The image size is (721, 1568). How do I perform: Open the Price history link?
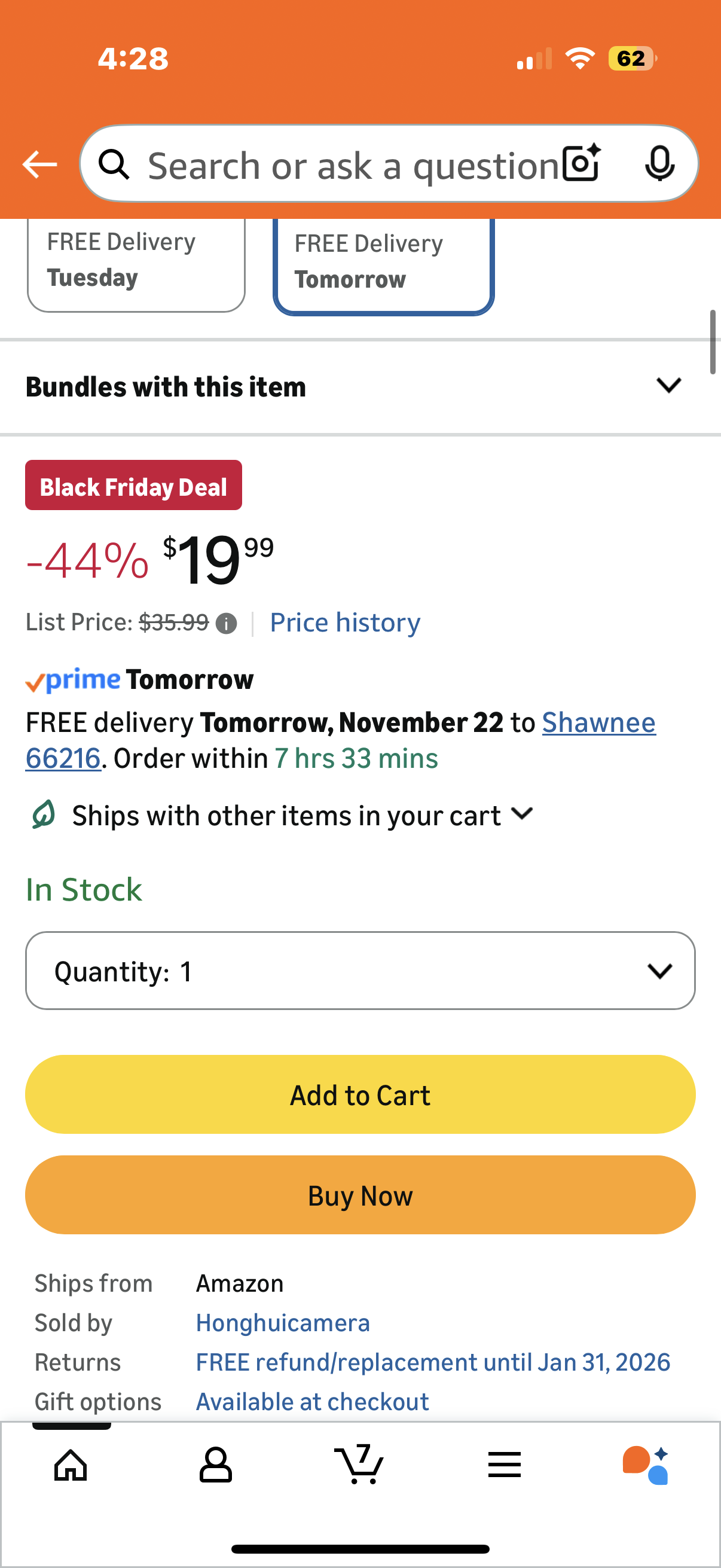pos(345,623)
